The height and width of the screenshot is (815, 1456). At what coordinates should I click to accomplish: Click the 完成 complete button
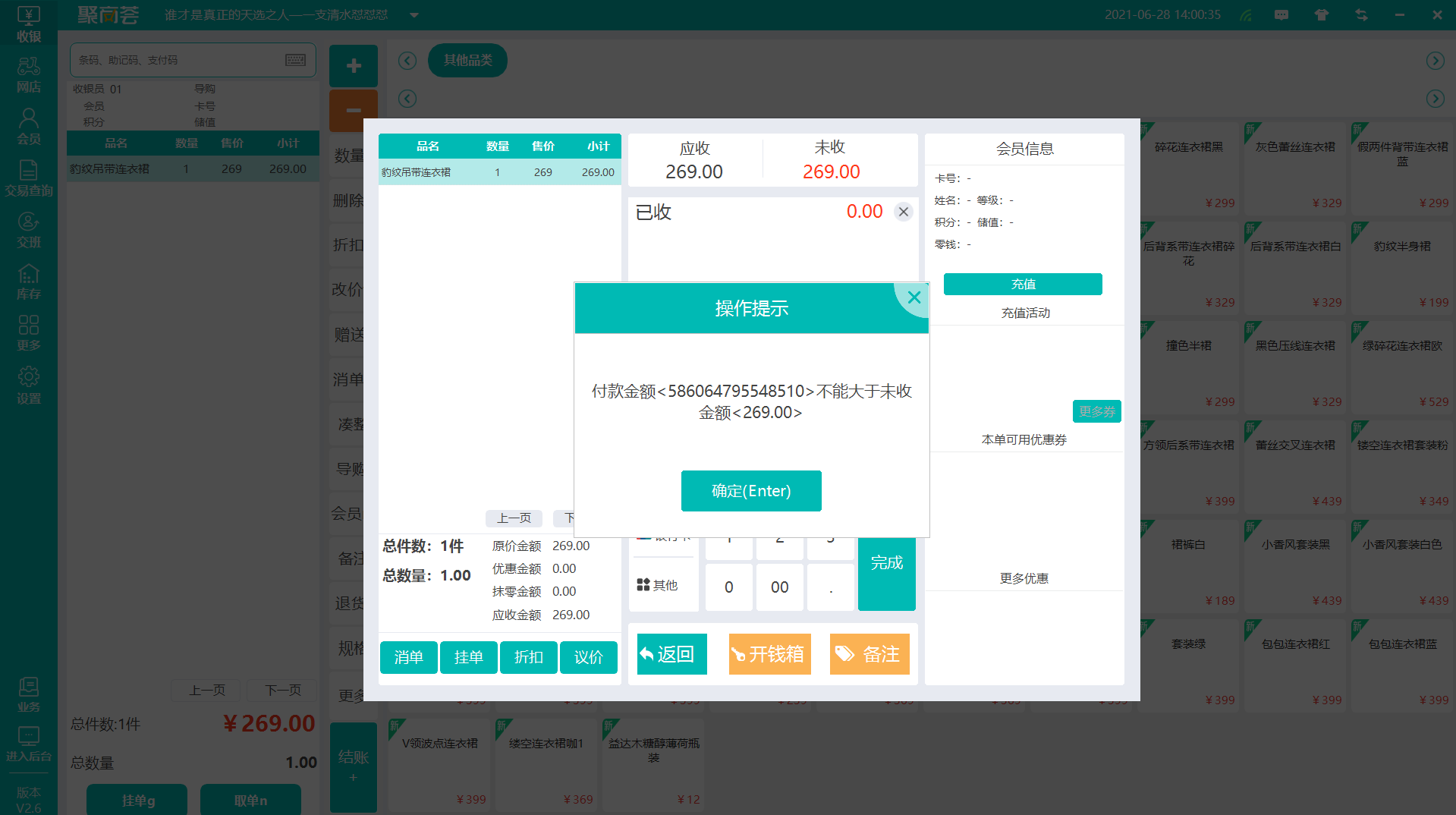point(886,563)
